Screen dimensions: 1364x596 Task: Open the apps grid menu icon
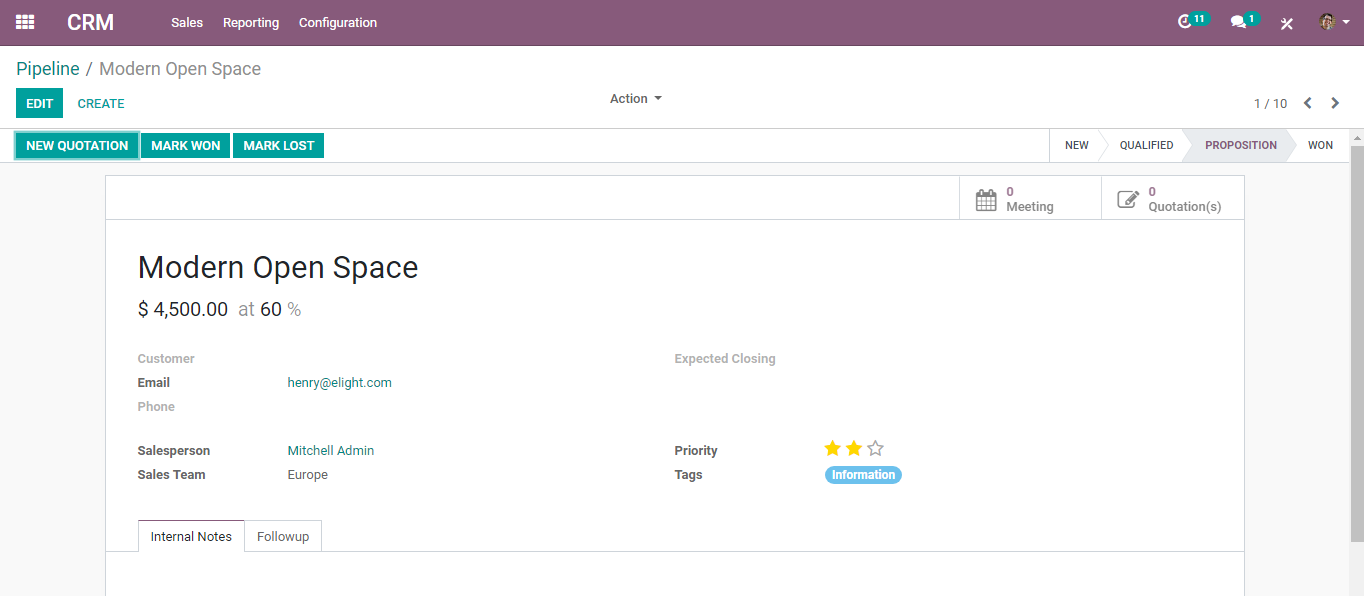click(25, 22)
